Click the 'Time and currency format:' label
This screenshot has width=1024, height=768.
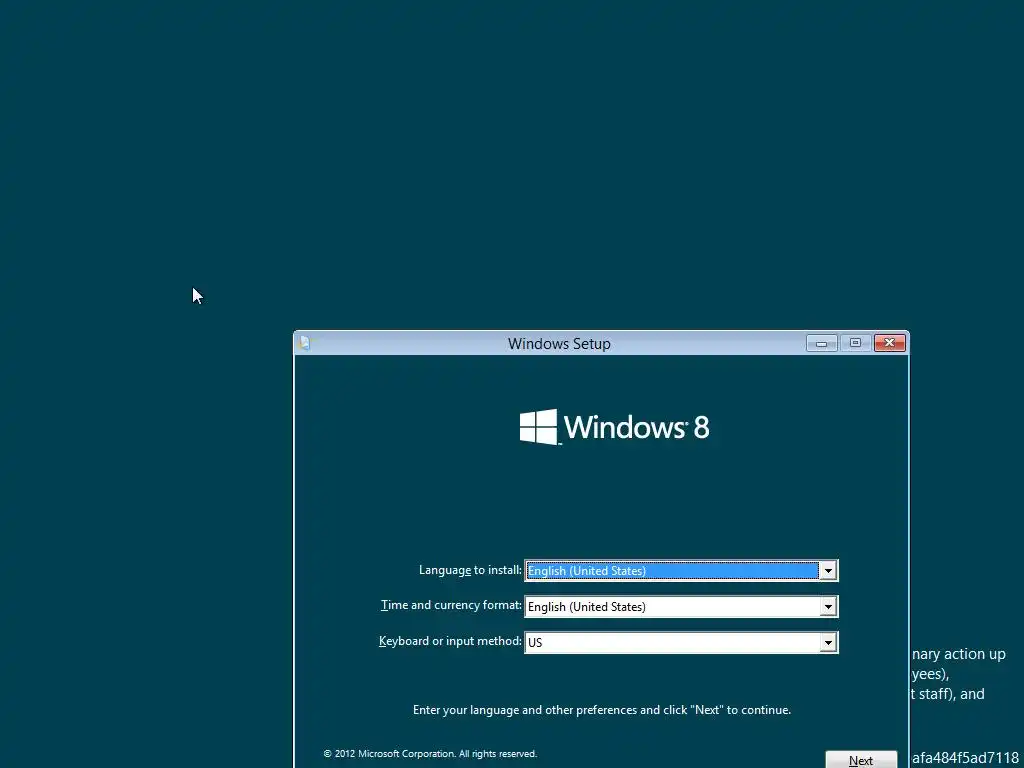[451, 605]
